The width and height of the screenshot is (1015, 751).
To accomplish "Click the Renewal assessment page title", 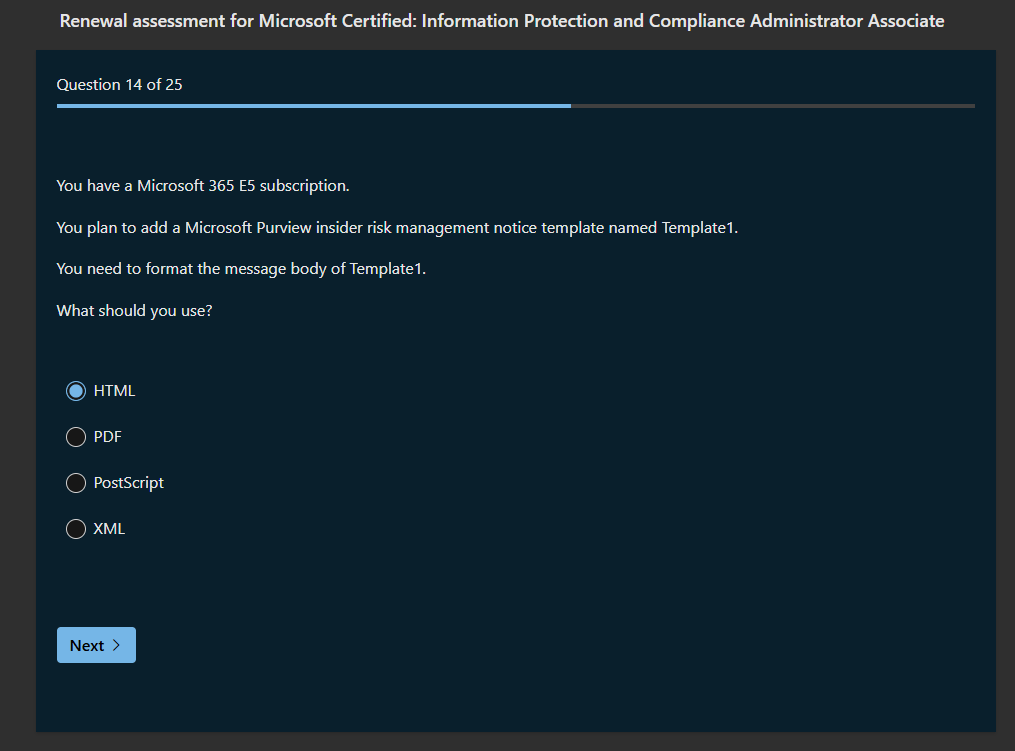I will point(501,21).
